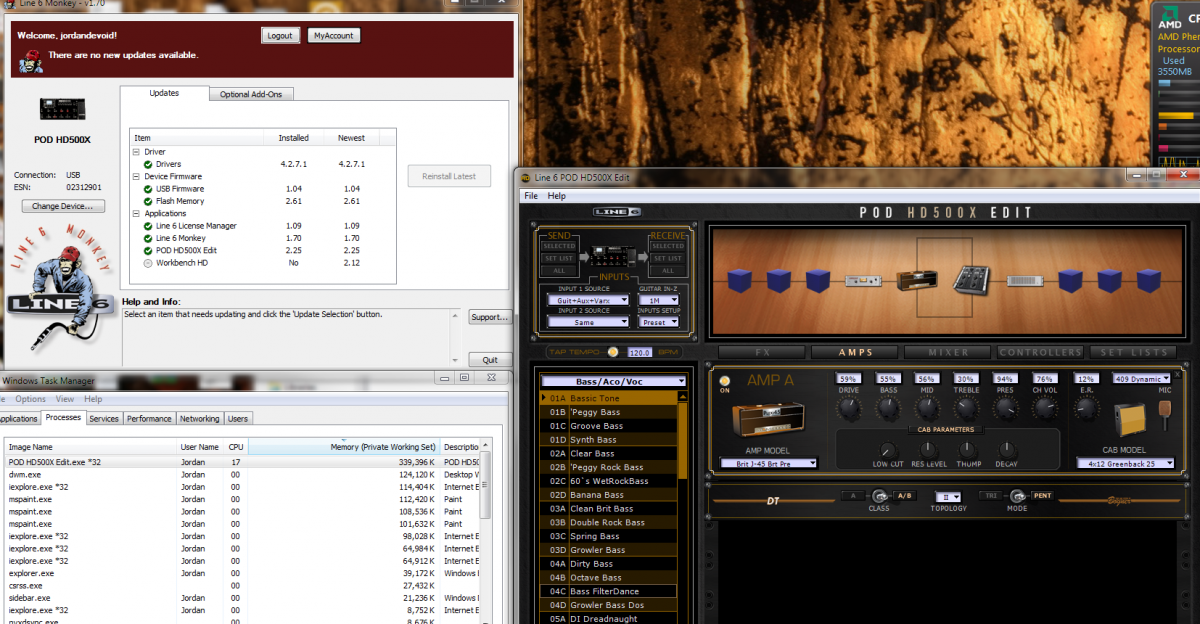Viewport: 1200px width, 624px height.
Task: Toggle Receive SELECTED button
Action: click(667, 246)
